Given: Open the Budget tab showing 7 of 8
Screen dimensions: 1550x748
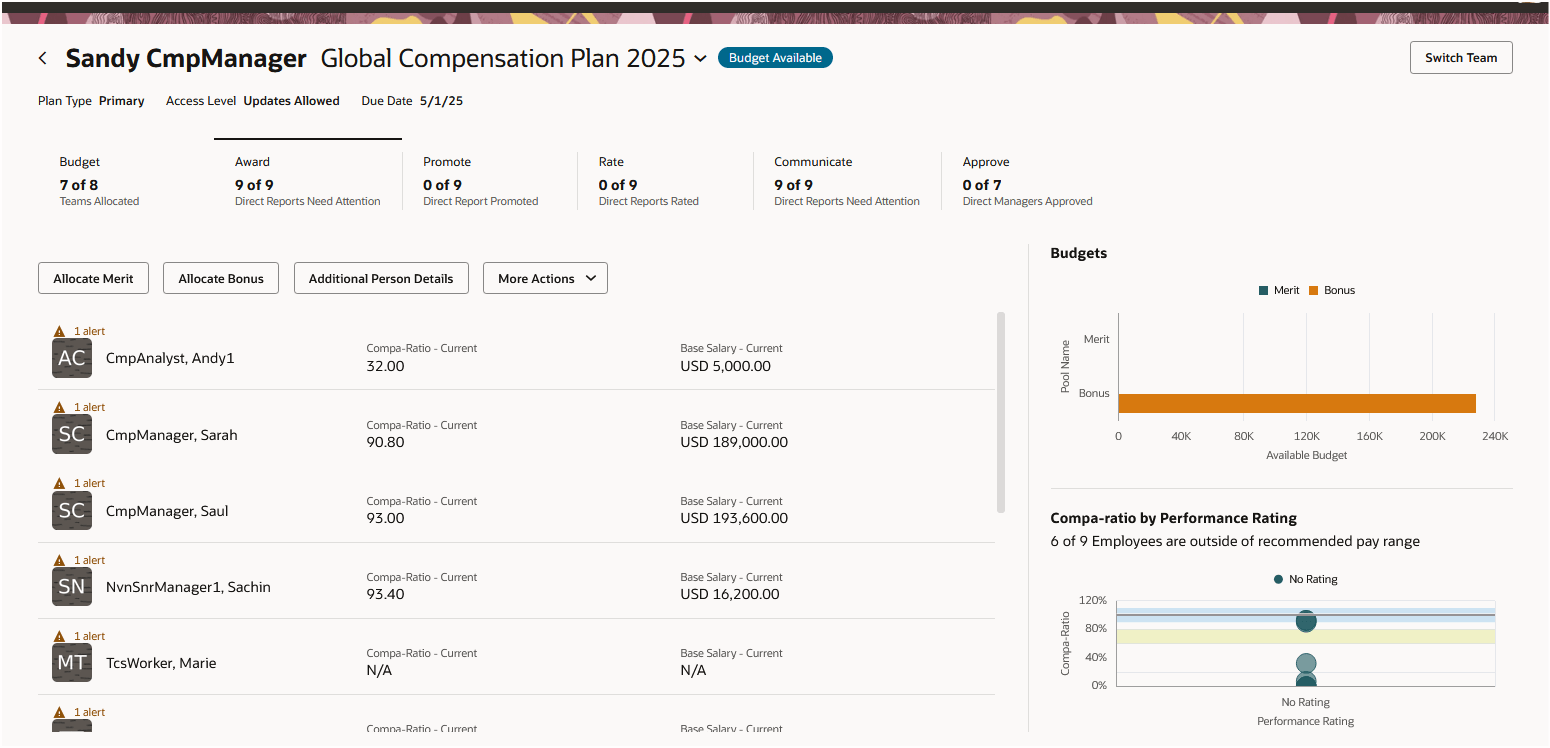Looking at the screenshot, I should pos(99,181).
